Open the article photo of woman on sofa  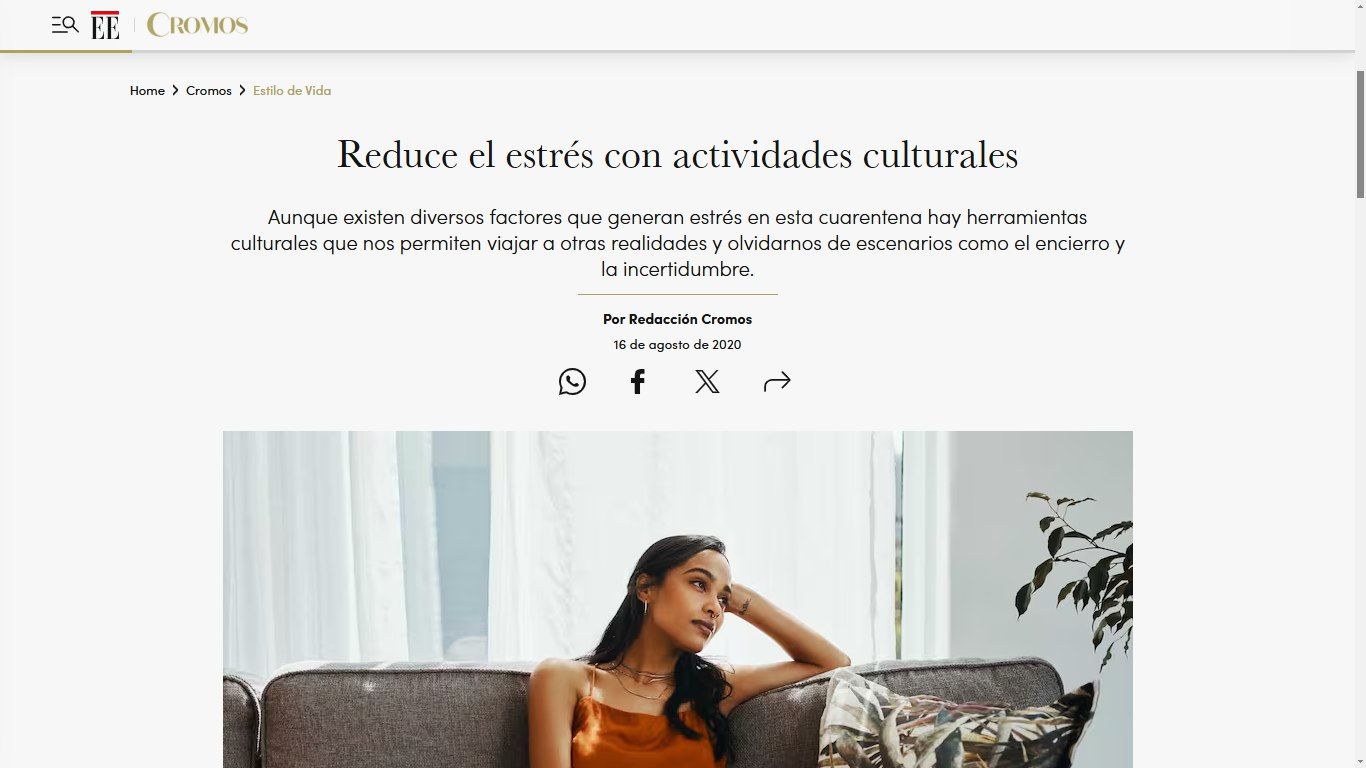677,599
